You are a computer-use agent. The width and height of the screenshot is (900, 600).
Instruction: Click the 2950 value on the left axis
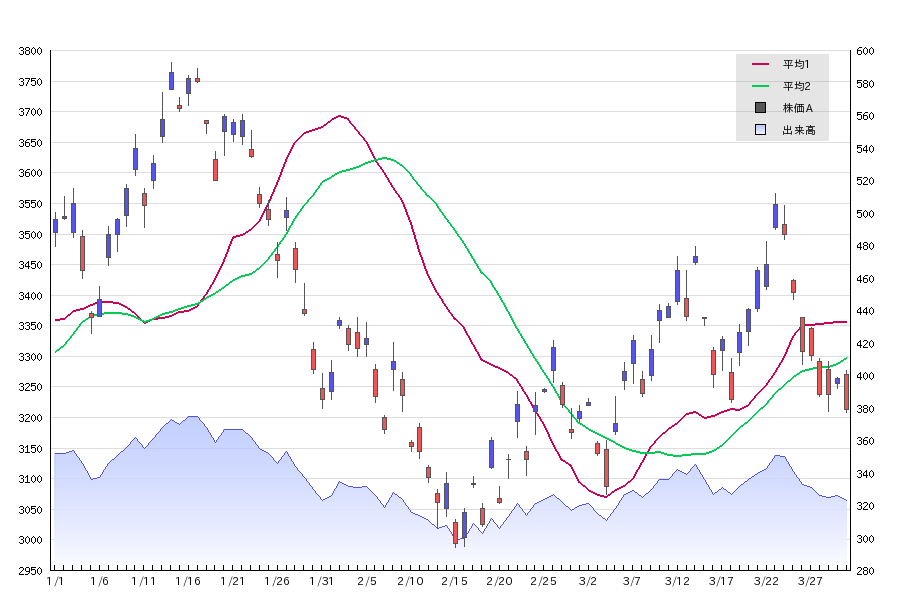point(31,571)
